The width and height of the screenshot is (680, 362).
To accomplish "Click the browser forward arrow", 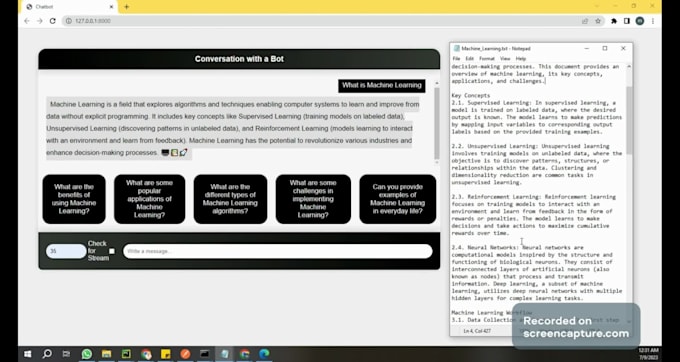I will tap(39, 21).
